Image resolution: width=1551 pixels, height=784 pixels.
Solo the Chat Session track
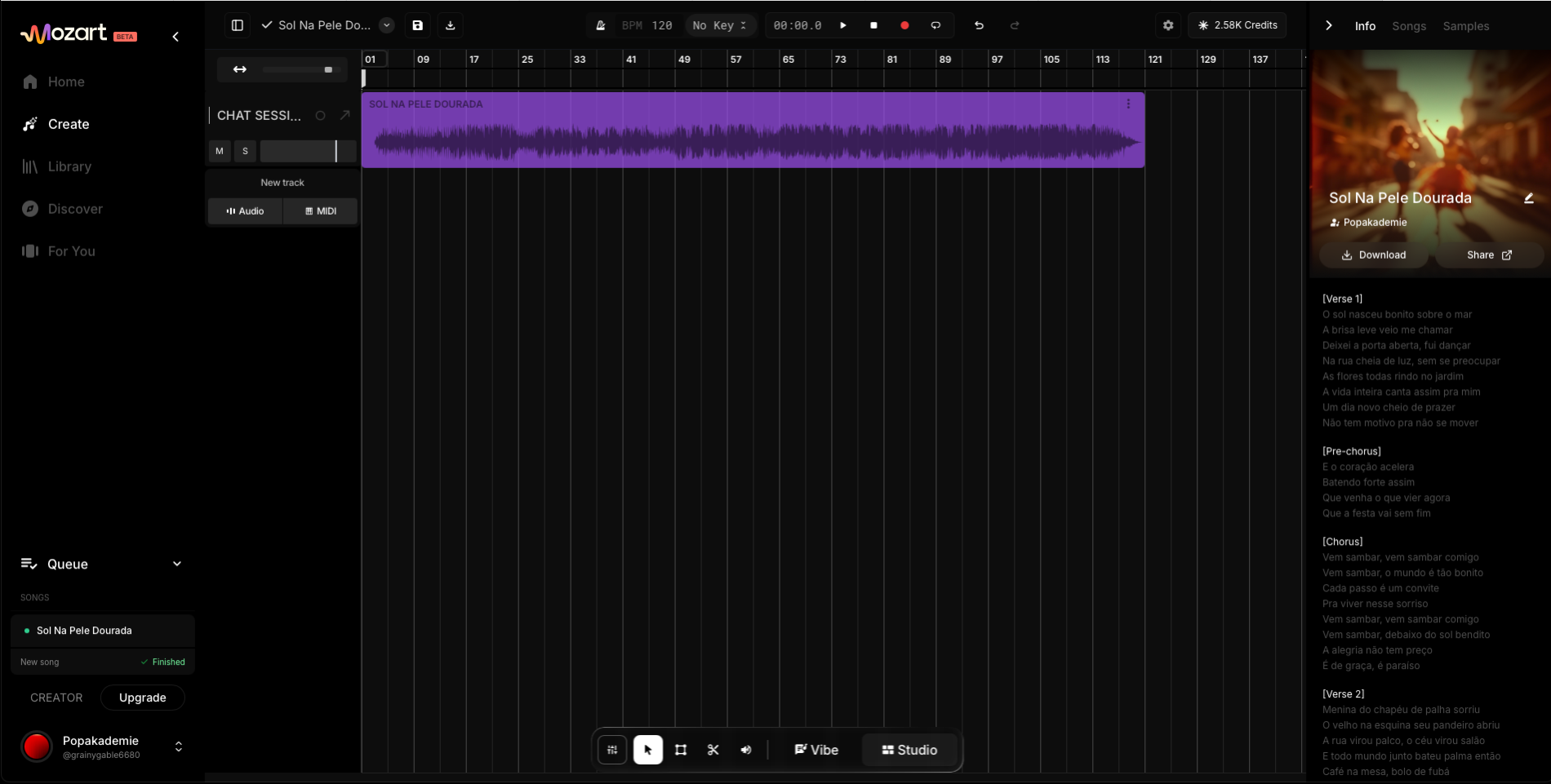click(x=245, y=151)
